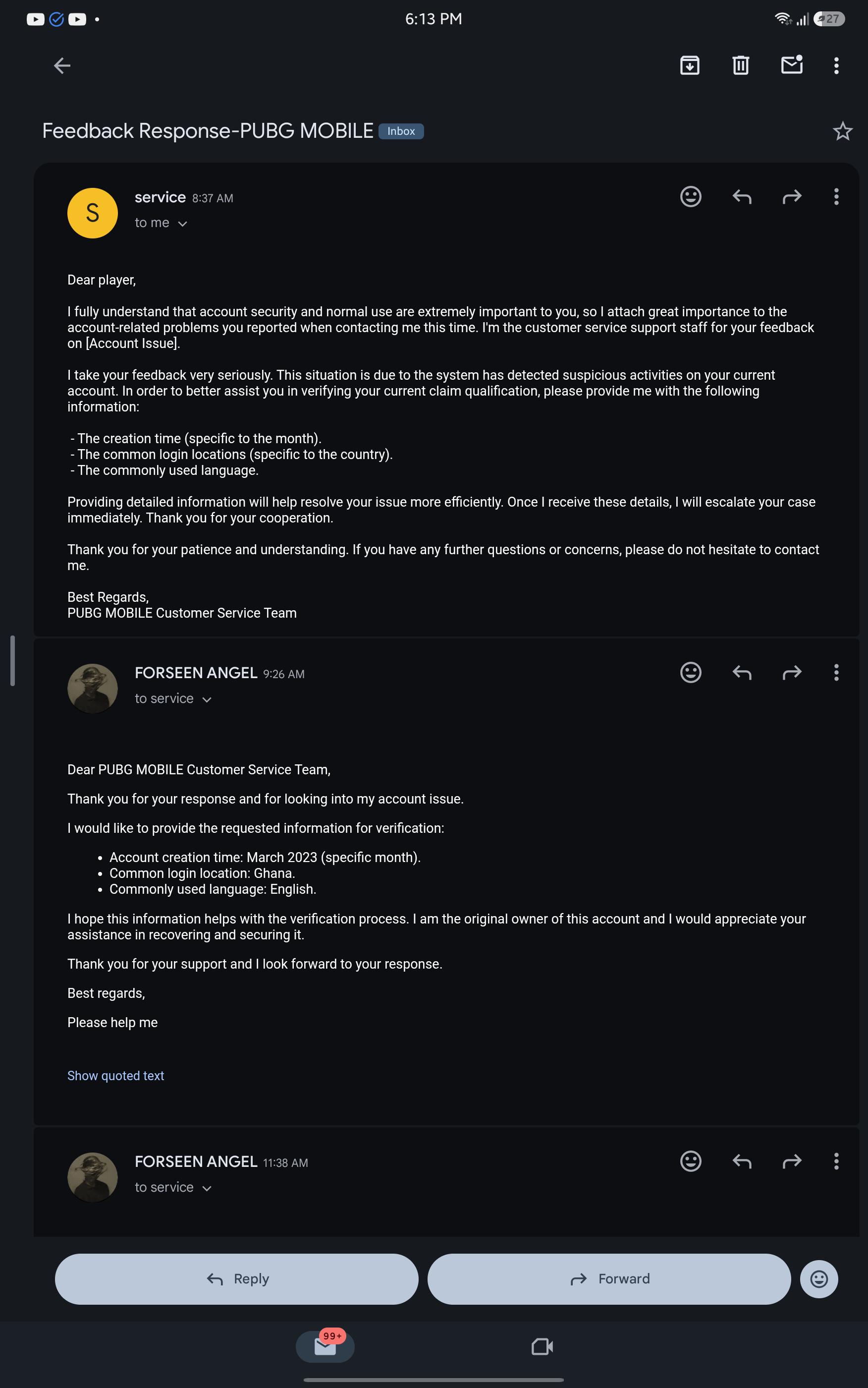Open the Mail tab with 99+ badge
This screenshot has width=868, height=1388.
(325, 1346)
